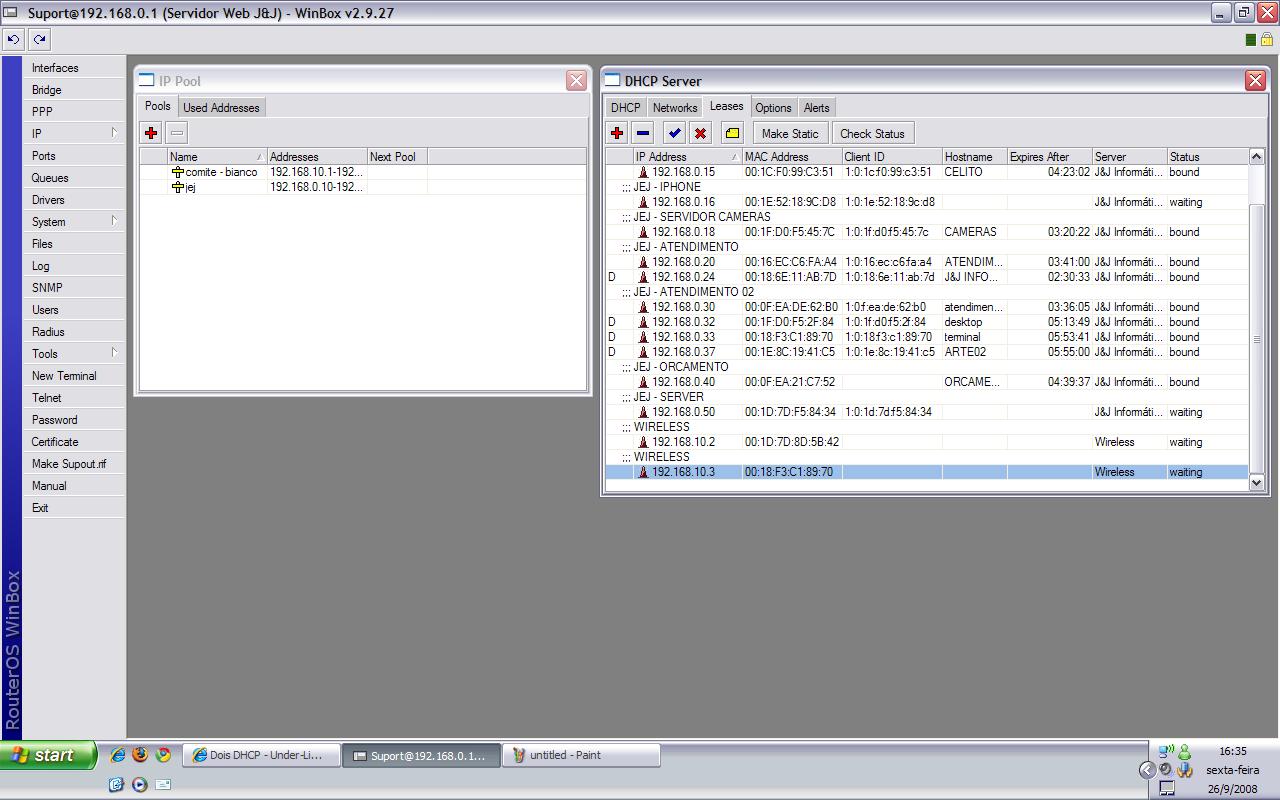Click the lease icon for 192.168.10.2

644,442
